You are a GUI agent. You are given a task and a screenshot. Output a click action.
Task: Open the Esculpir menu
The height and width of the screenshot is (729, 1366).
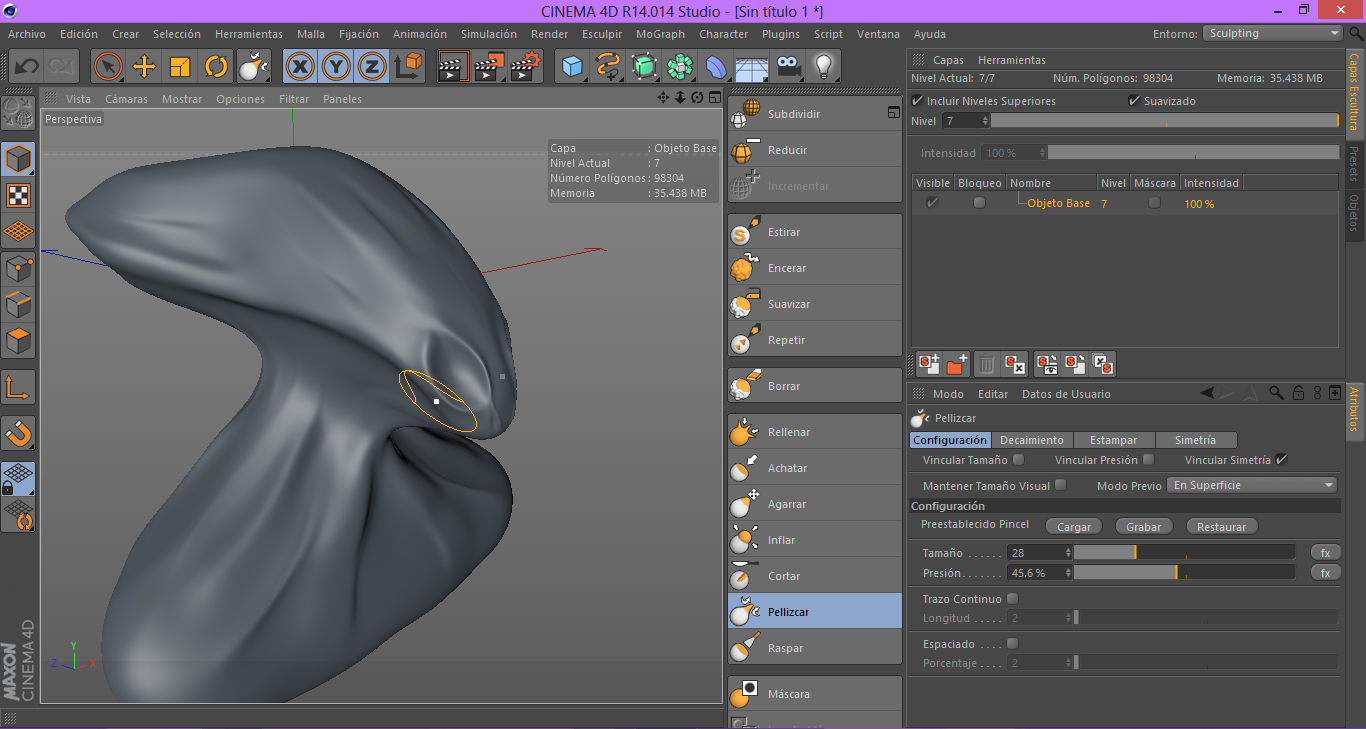click(602, 34)
